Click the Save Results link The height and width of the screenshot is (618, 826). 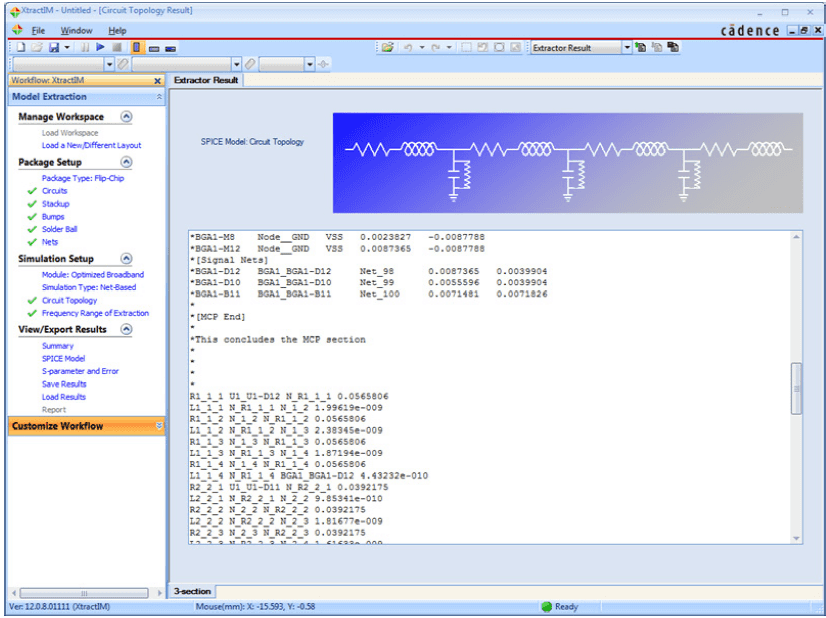tap(64, 384)
